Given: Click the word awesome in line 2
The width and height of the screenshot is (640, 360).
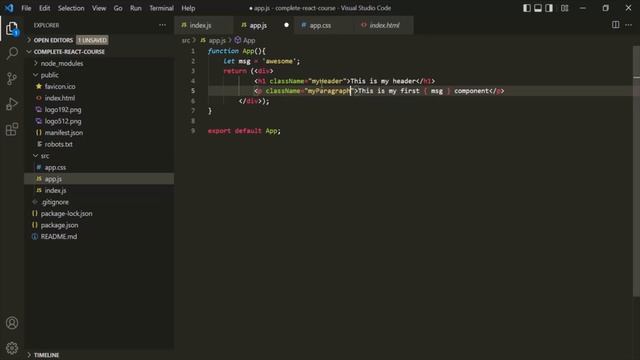Looking at the screenshot, I should pos(279,61).
